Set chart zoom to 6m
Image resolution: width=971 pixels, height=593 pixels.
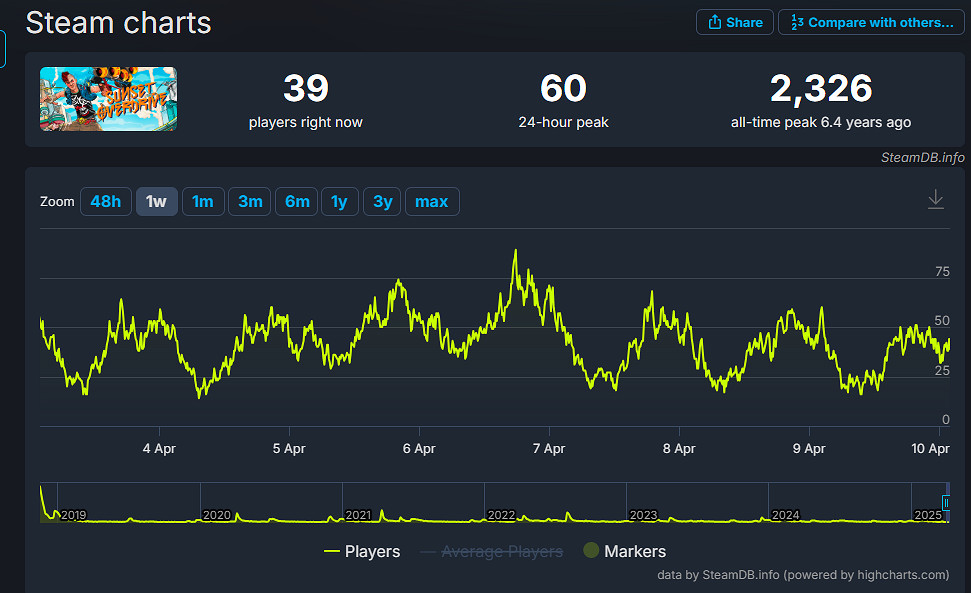click(297, 202)
